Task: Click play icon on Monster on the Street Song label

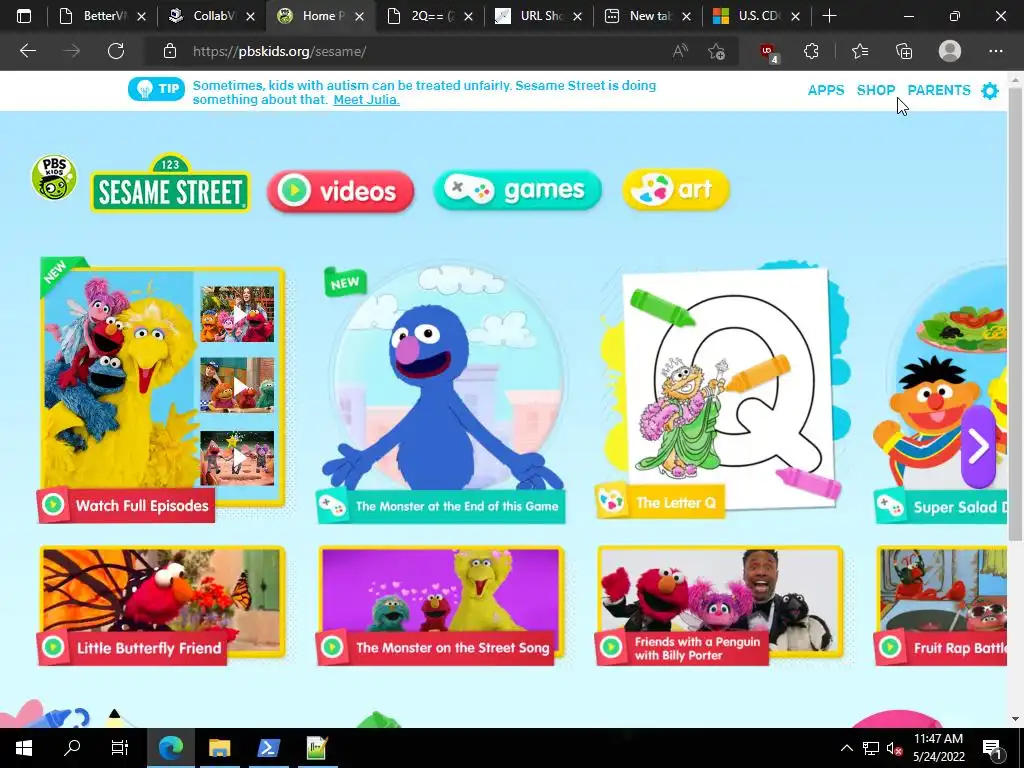Action: point(332,647)
